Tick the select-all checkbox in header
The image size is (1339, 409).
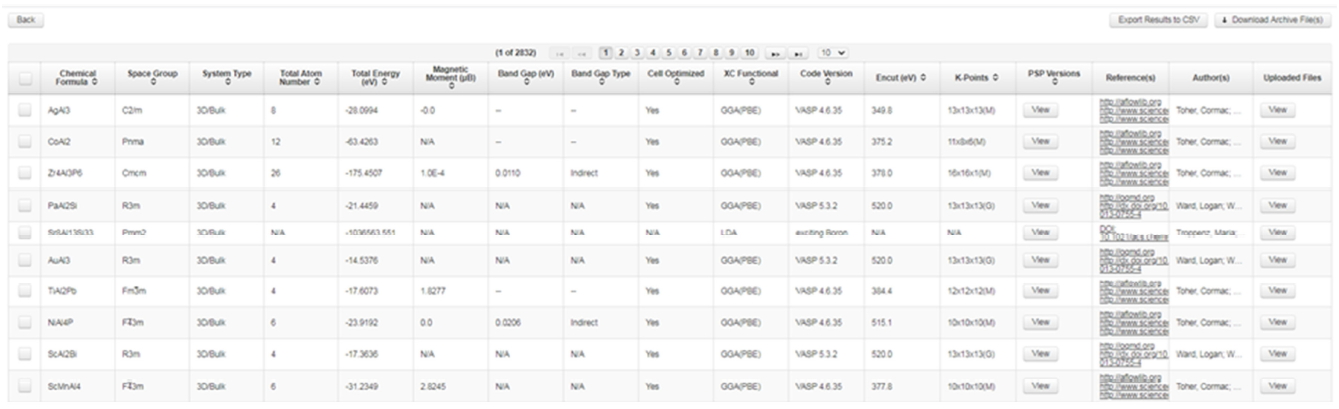24,76
